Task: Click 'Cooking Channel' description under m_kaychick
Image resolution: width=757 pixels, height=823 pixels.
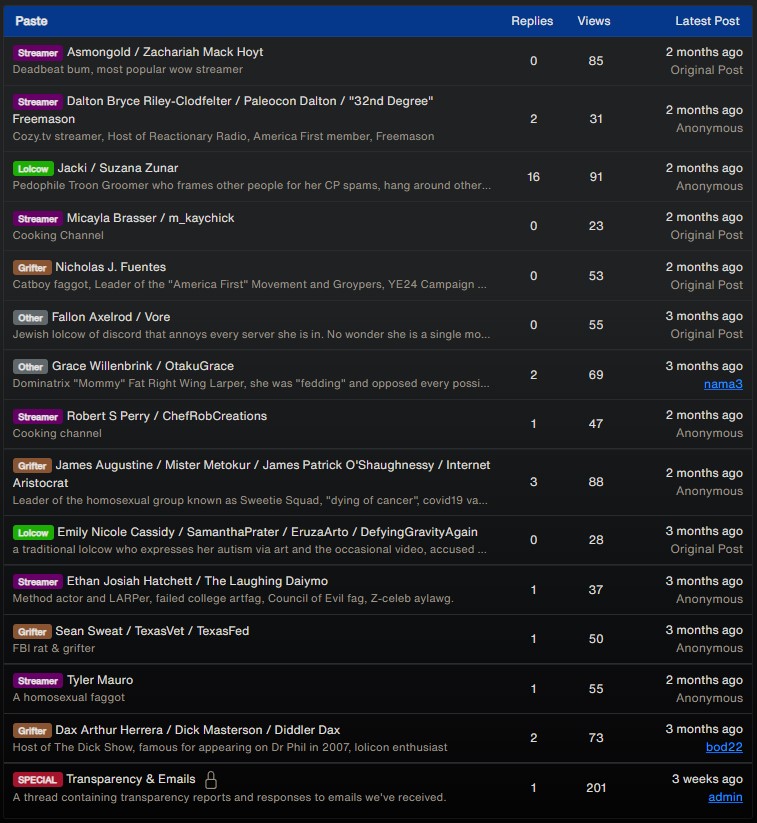Action: pos(58,235)
